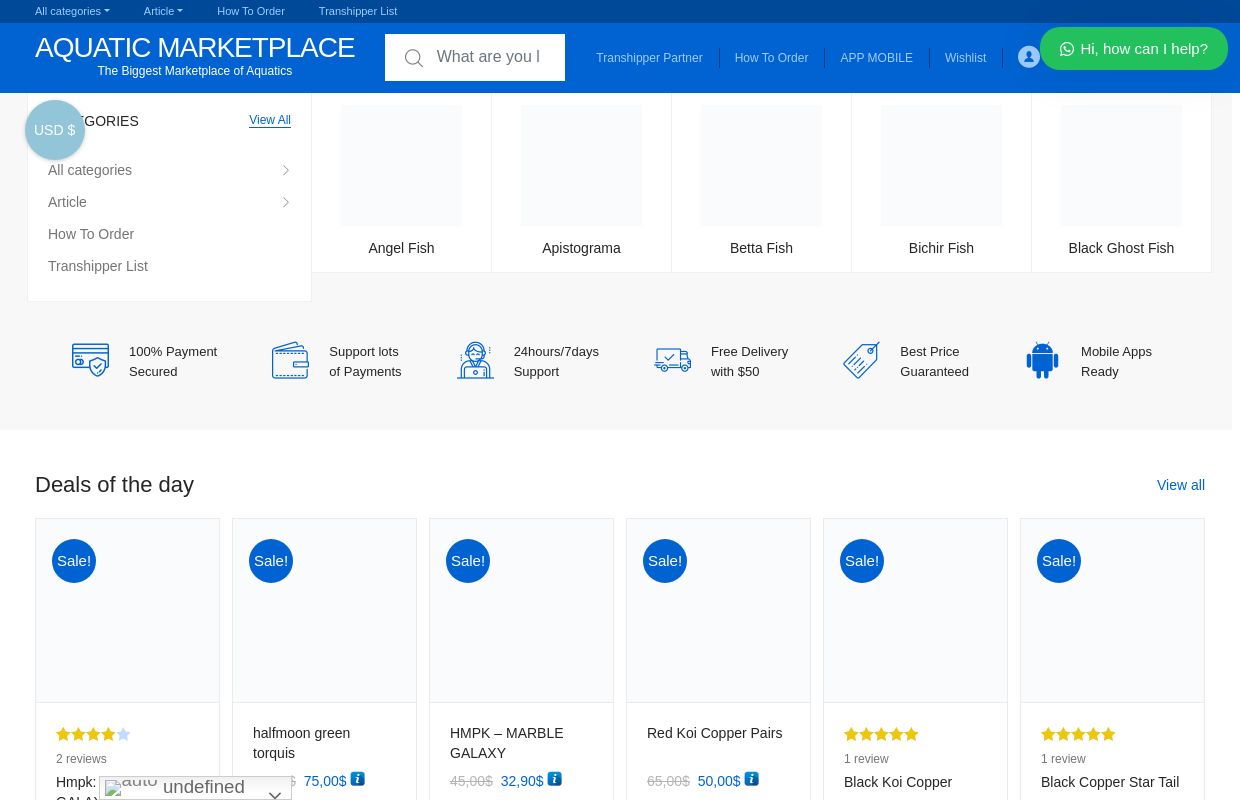Open the Wishlist menu item

click(x=965, y=58)
